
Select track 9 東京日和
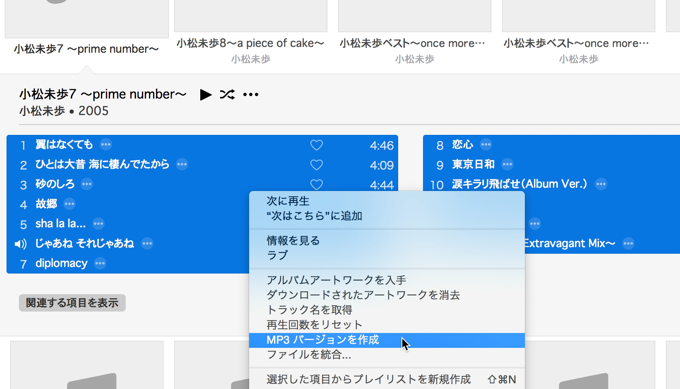click(x=551, y=165)
